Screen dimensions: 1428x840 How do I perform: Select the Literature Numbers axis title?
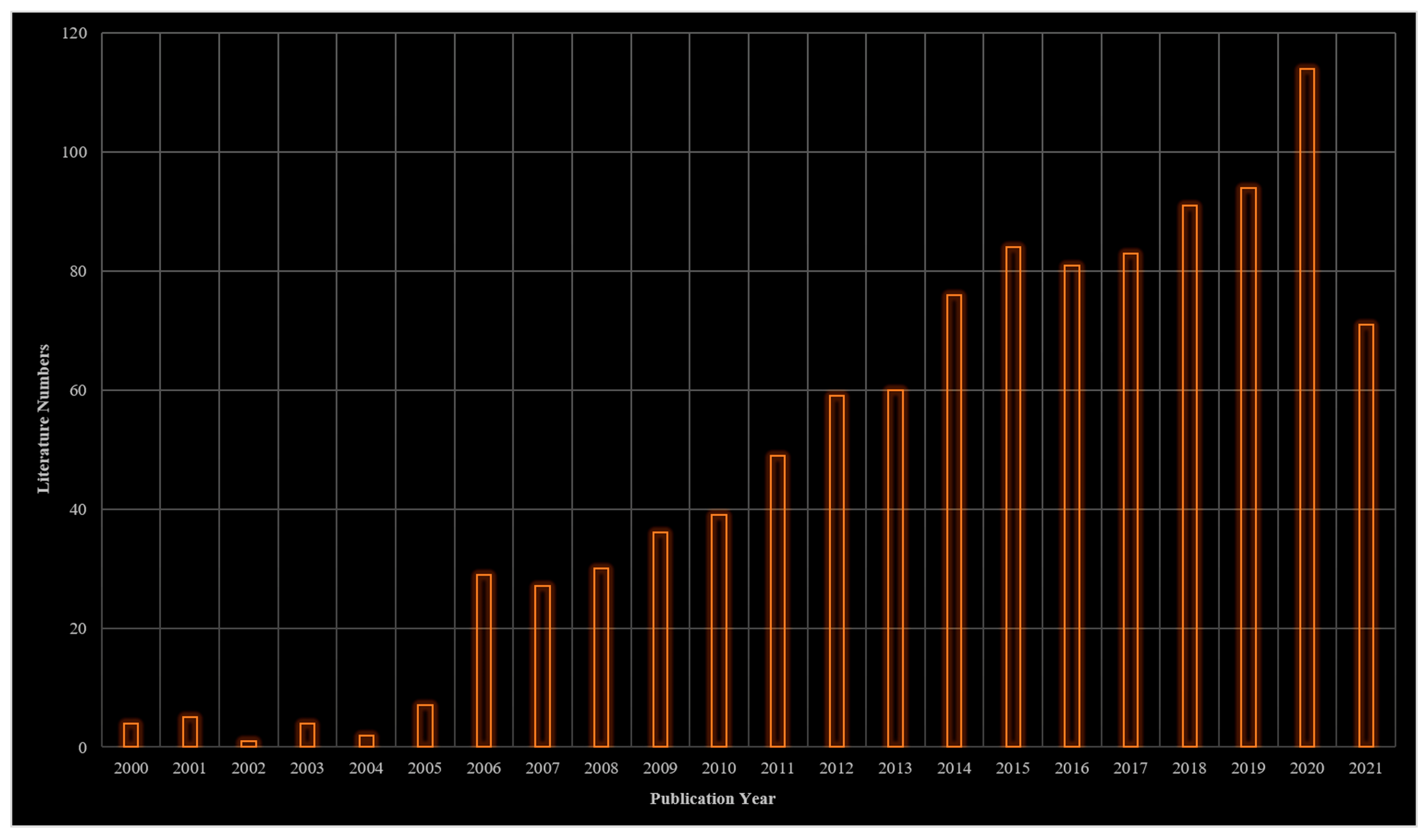(43, 419)
